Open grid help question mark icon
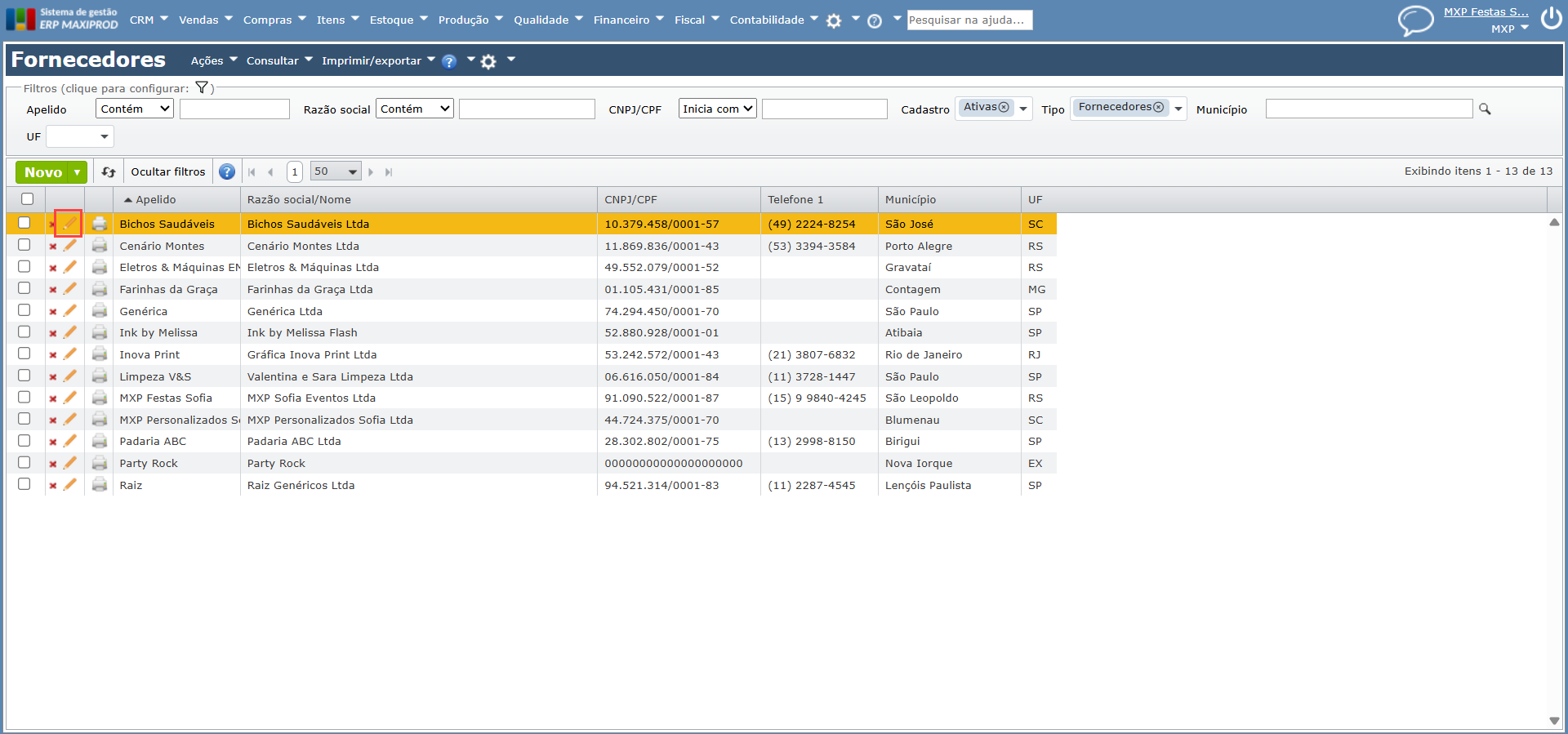The image size is (1568, 734). point(227,172)
